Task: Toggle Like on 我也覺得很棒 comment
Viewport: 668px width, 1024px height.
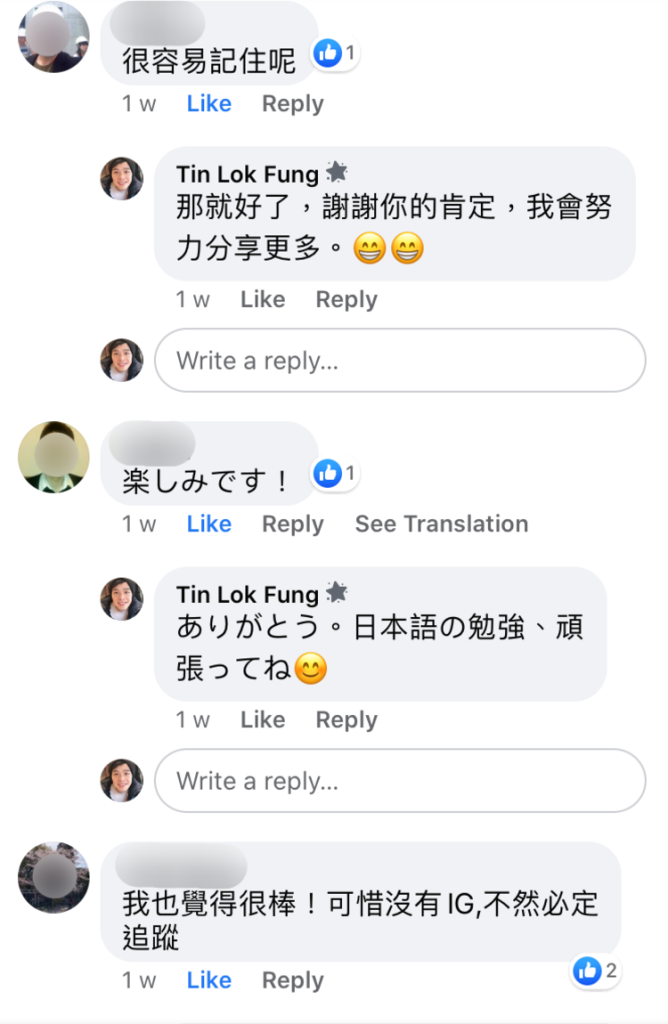Action: click(x=209, y=981)
